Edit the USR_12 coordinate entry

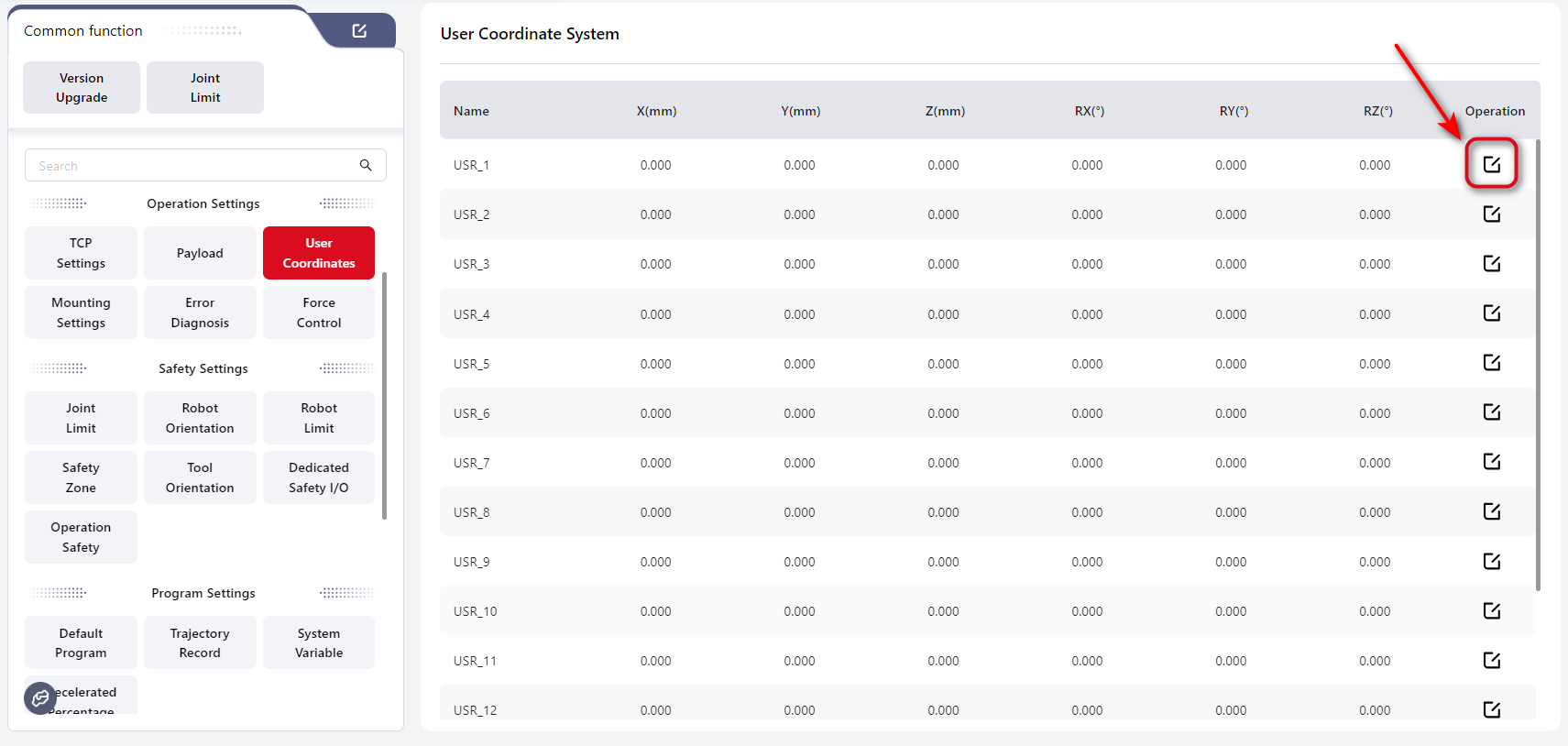tap(1491, 709)
